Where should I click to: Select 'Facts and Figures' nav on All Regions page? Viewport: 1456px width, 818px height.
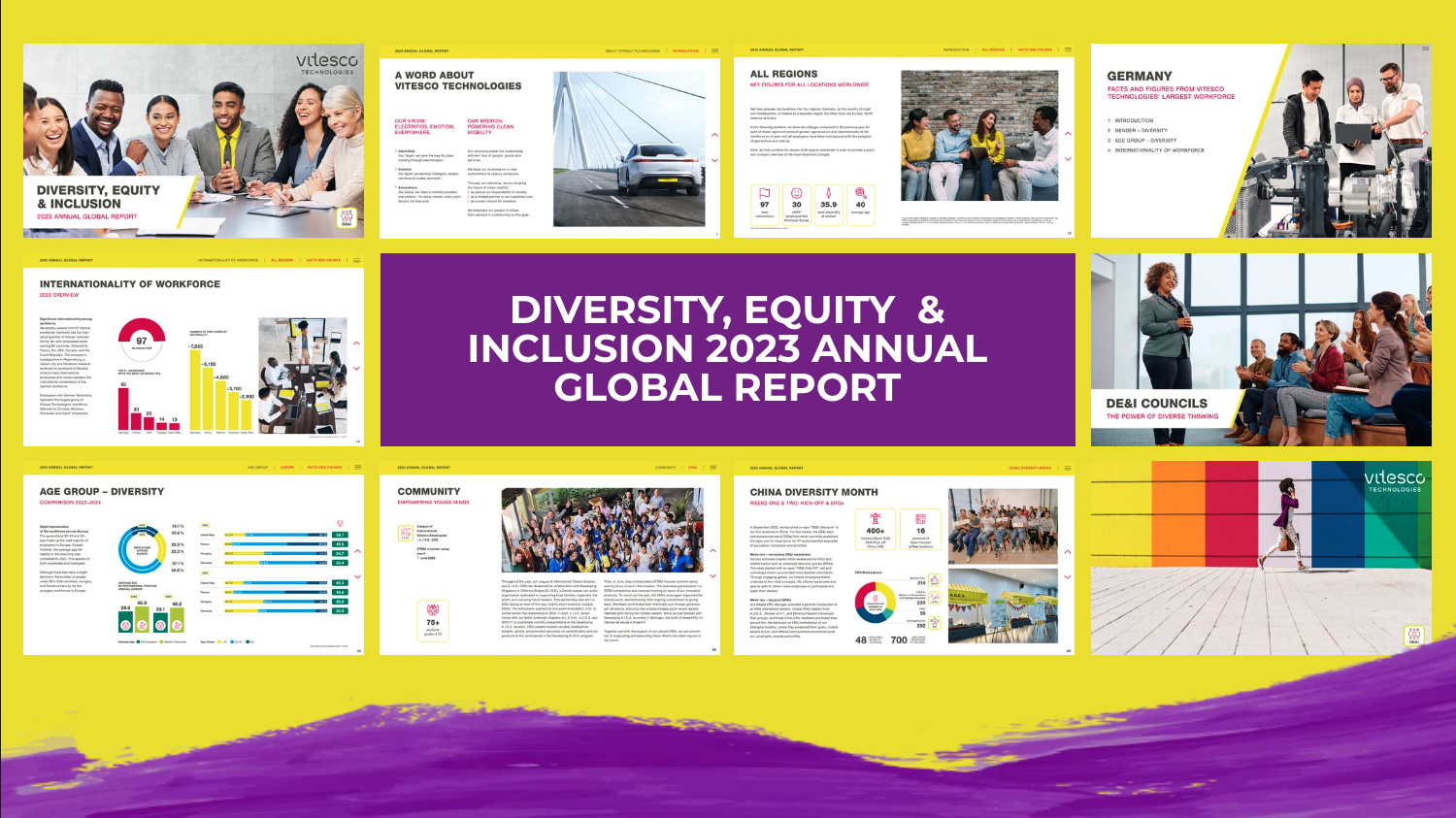click(1035, 49)
